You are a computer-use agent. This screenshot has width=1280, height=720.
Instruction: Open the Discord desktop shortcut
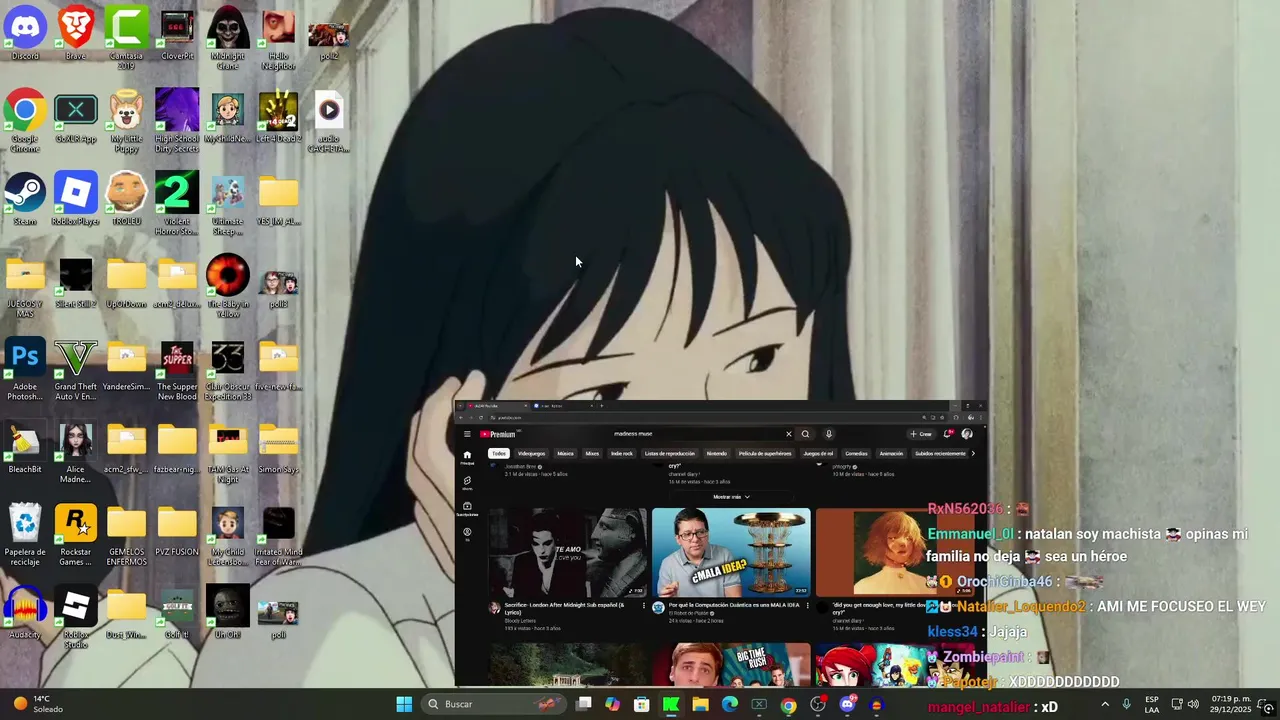(x=25, y=35)
